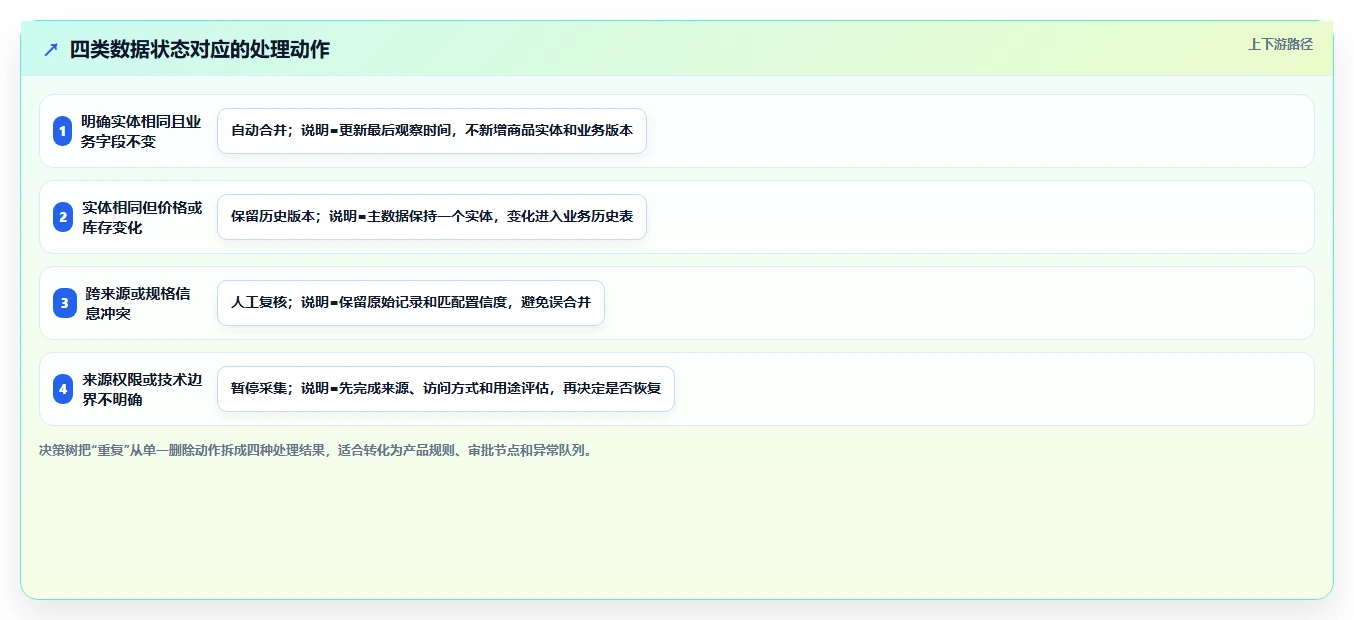Click the heading '四类数据状态对应的处理动作'
1354x620 pixels.
point(200,49)
